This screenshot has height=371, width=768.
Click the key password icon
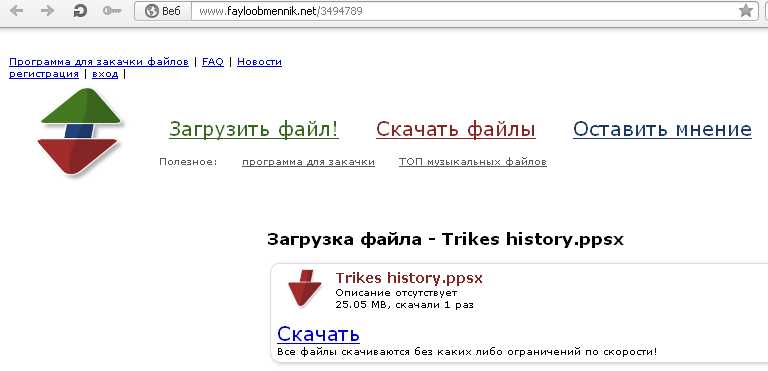(112, 11)
